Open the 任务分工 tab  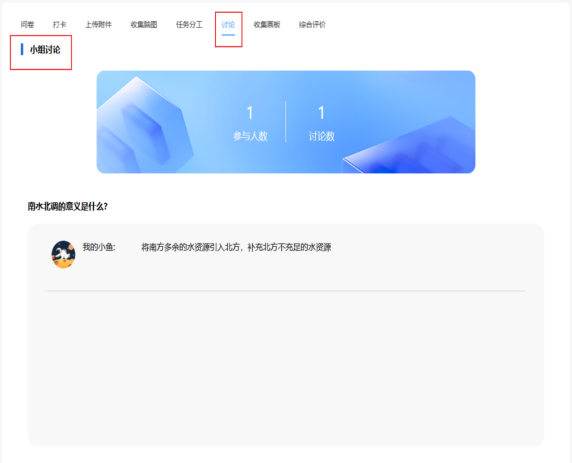click(x=189, y=24)
